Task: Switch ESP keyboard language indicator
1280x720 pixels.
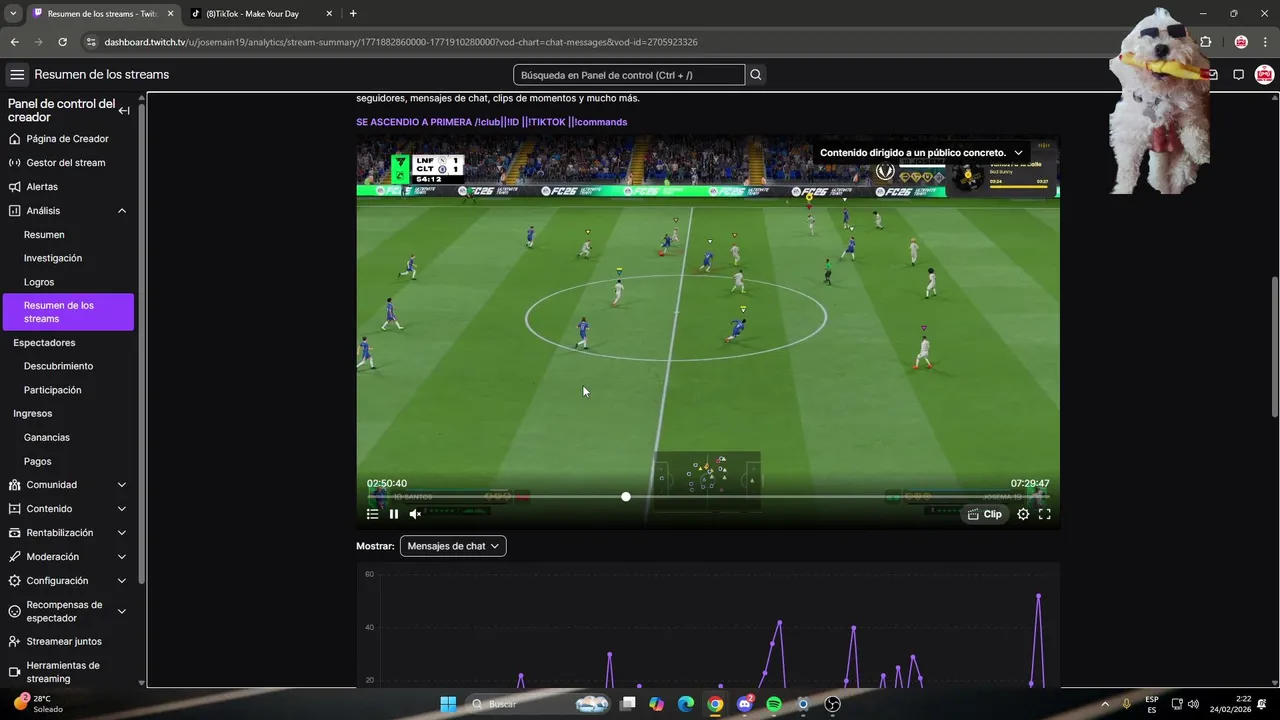Action: (1152, 704)
